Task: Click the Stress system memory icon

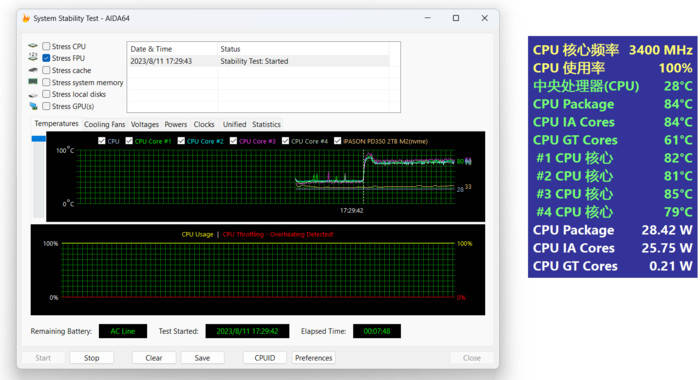Action: (33, 82)
